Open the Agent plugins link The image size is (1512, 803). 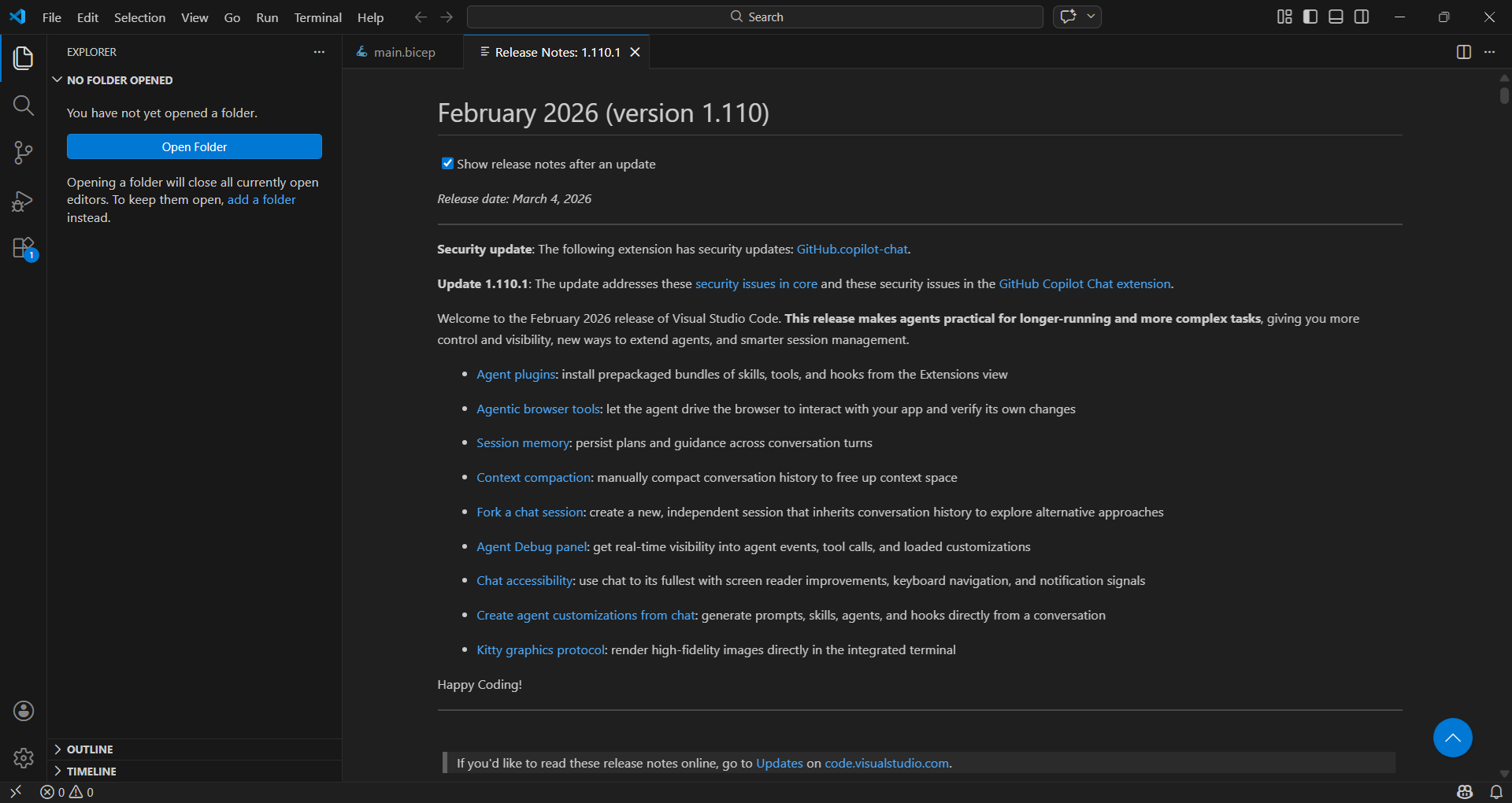516,375
